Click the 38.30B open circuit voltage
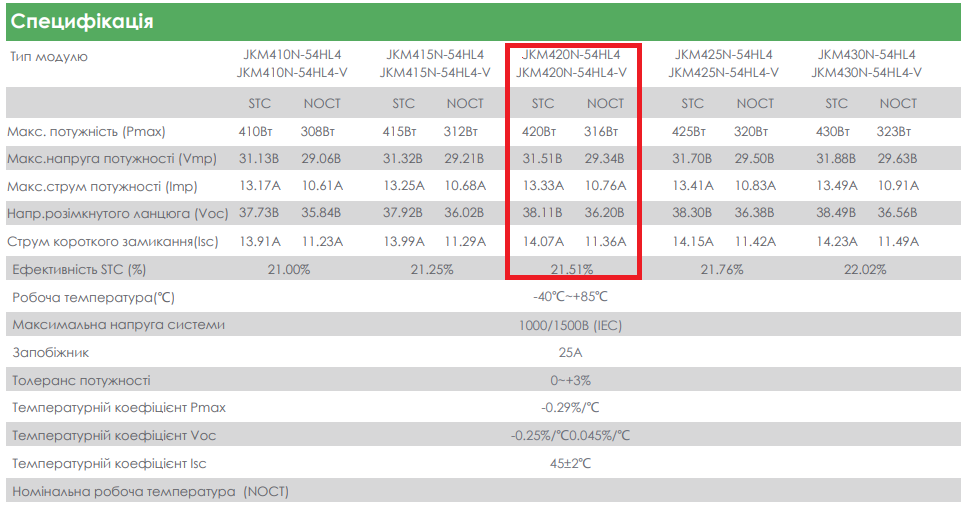The image size is (961, 506). click(x=693, y=212)
